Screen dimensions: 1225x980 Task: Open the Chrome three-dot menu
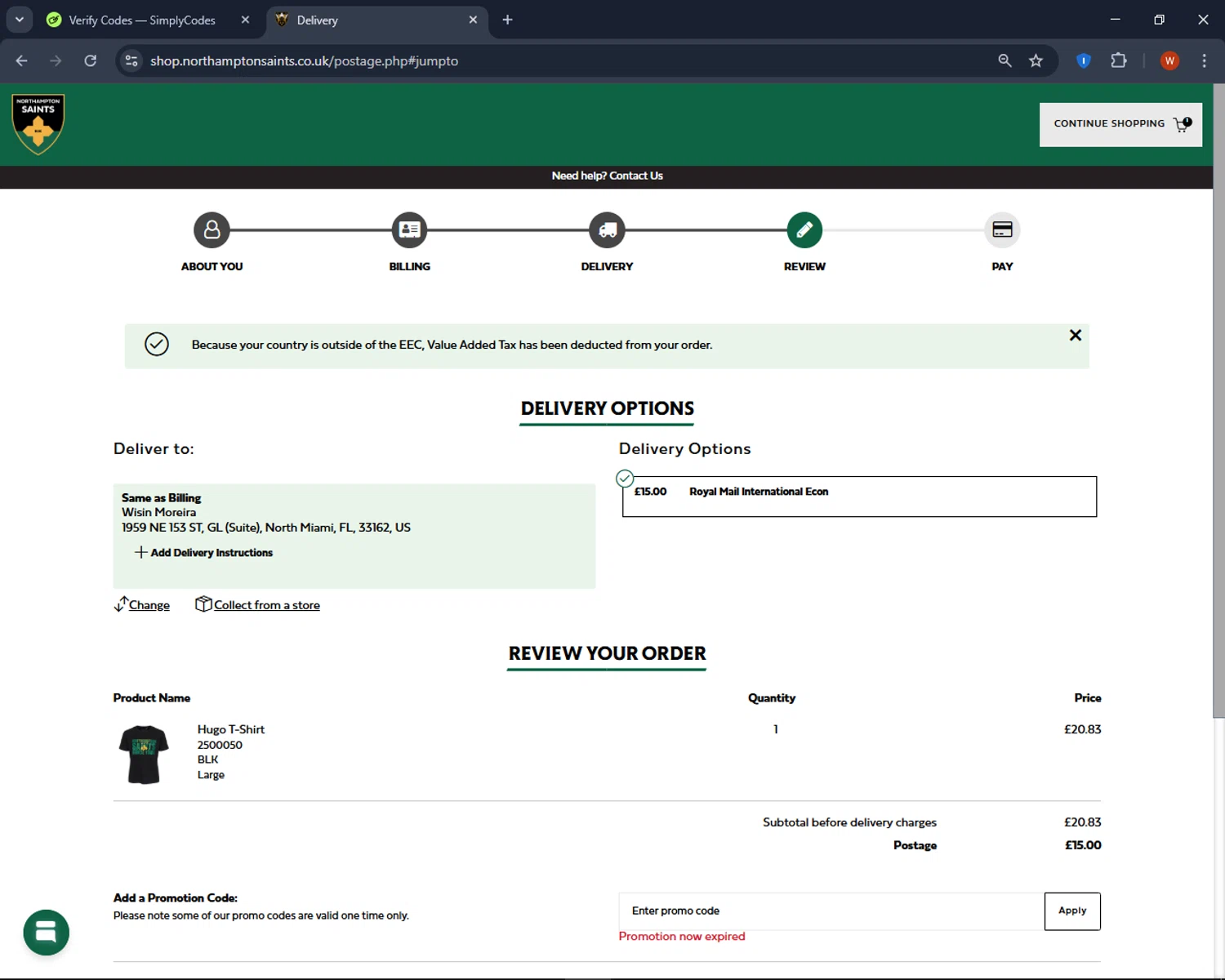coord(1204,60)
